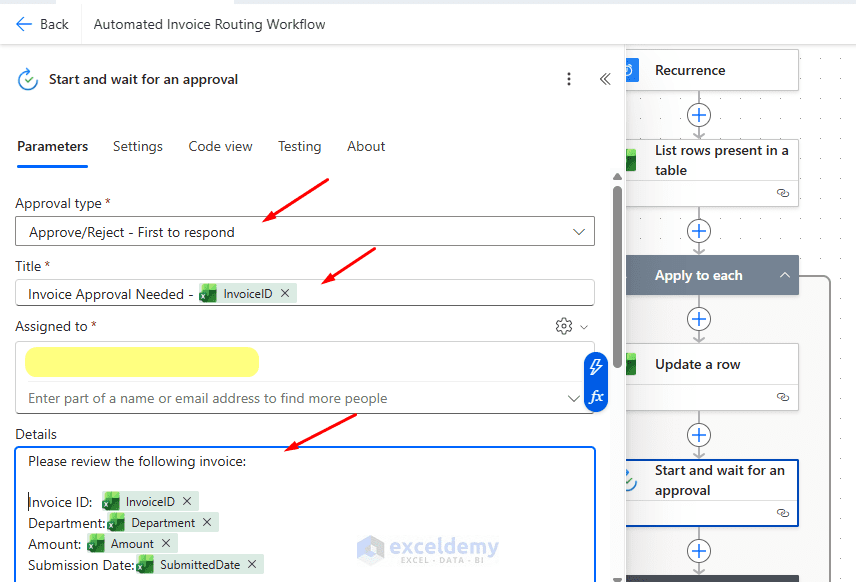Screen dimensions: 856x582
Task: Select List rows present in a table card
Action: click(x=712, y=173)
